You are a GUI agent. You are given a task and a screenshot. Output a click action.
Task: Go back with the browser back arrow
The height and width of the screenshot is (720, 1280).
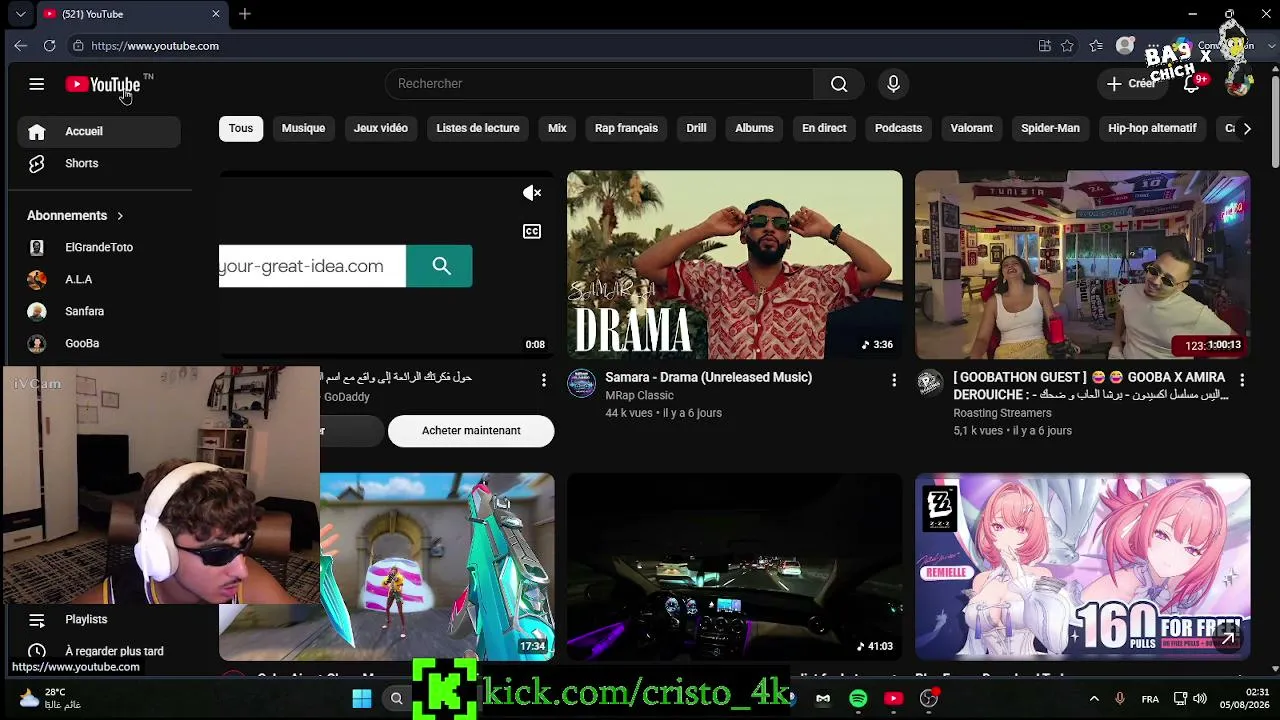(x=20, y=46)
